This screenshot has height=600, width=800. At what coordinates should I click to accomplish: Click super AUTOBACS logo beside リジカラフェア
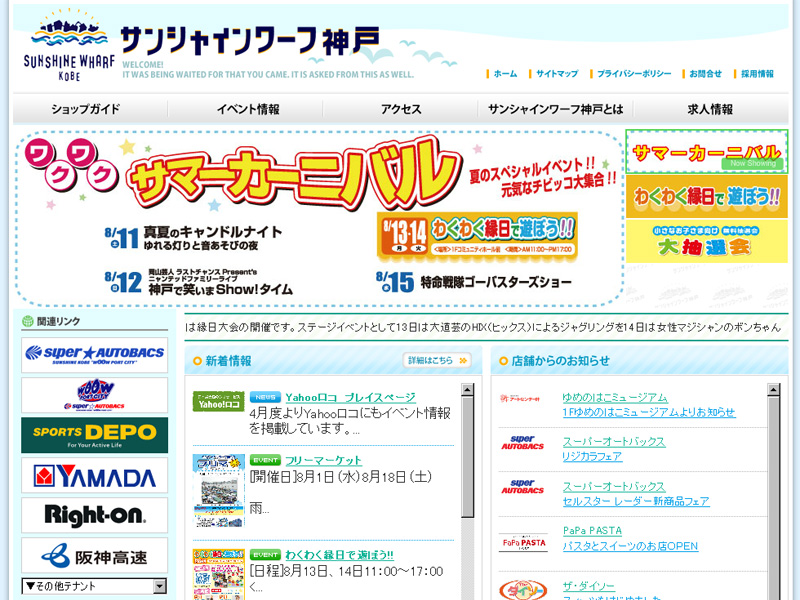(522, 442)
